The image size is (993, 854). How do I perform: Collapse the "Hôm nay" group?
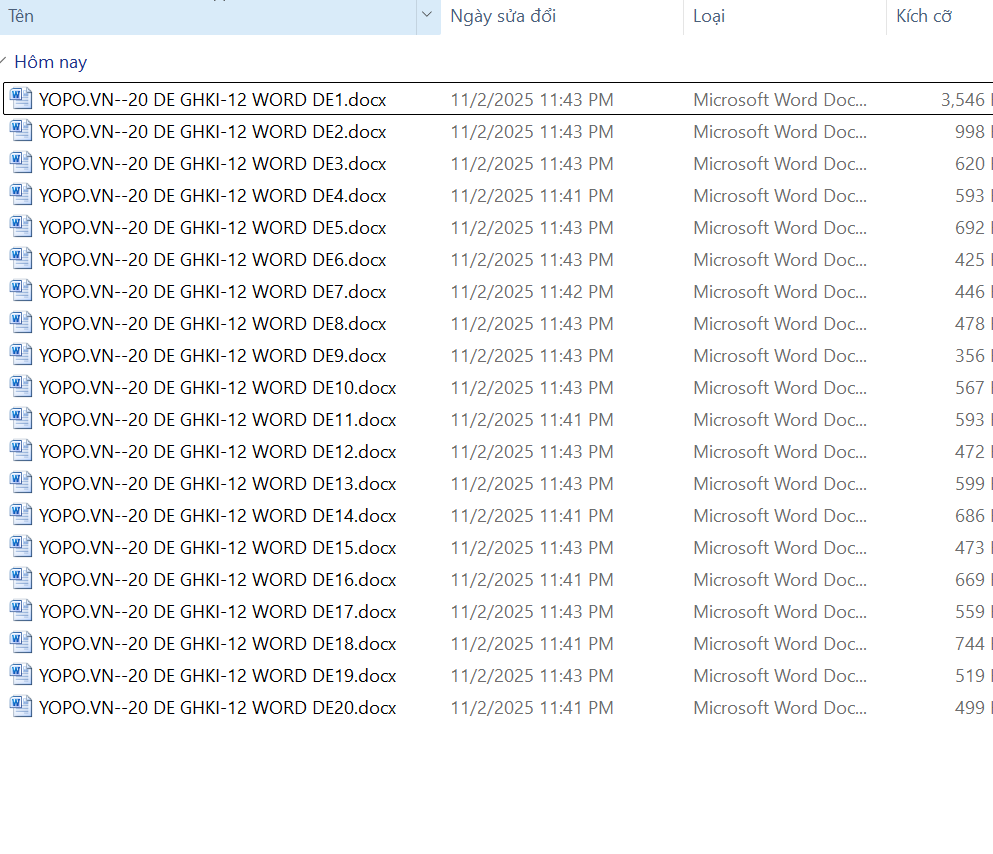(5, 62)
